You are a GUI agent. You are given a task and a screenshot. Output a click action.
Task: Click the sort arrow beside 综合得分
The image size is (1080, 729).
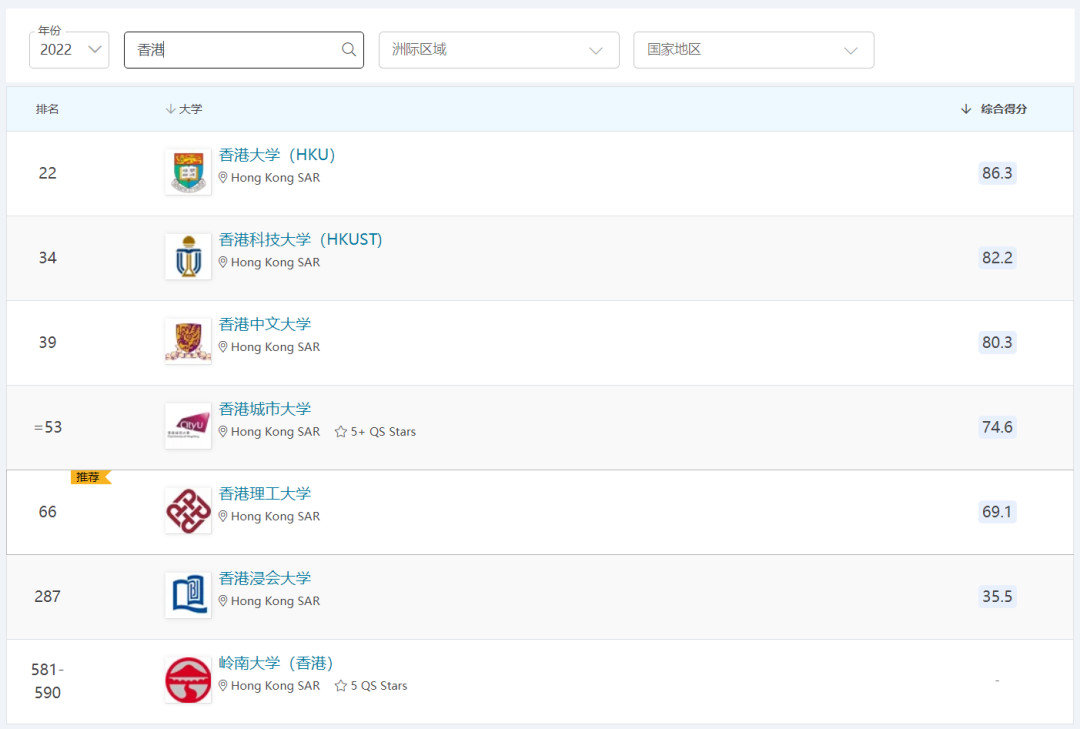966,109
